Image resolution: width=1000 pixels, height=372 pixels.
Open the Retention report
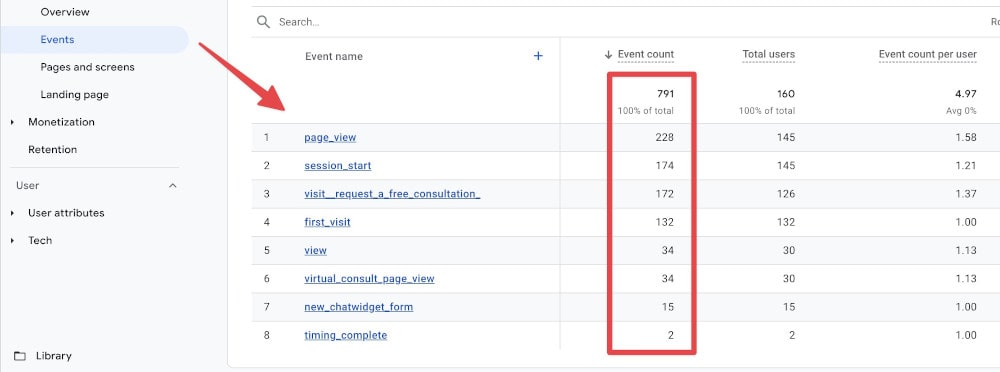[52, 149]
